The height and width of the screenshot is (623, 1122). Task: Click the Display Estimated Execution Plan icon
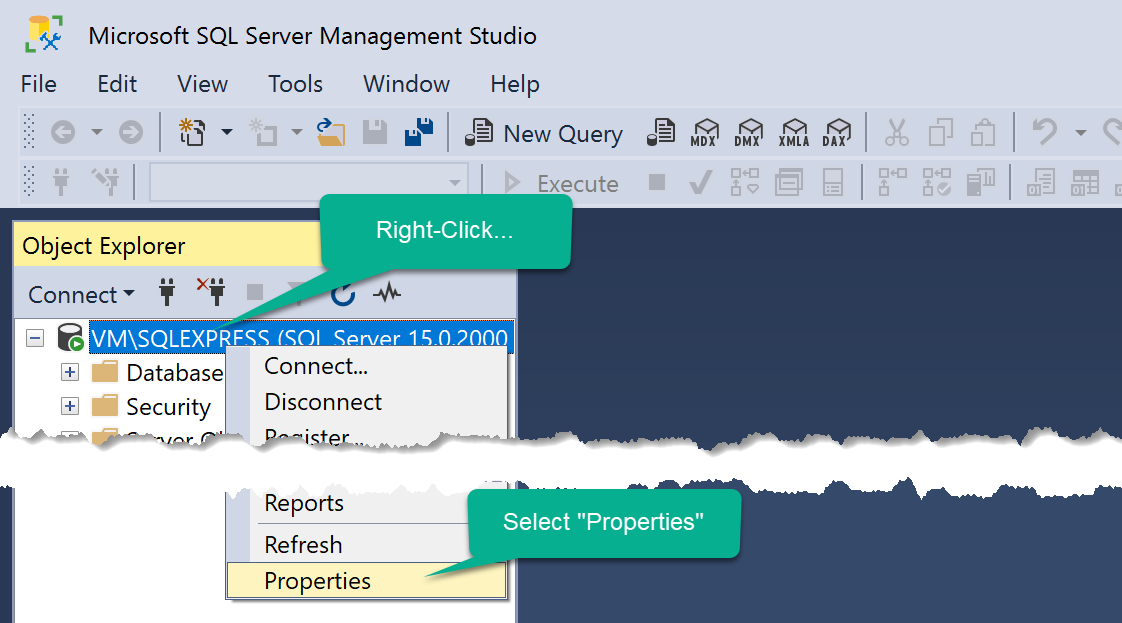(744, 182)
